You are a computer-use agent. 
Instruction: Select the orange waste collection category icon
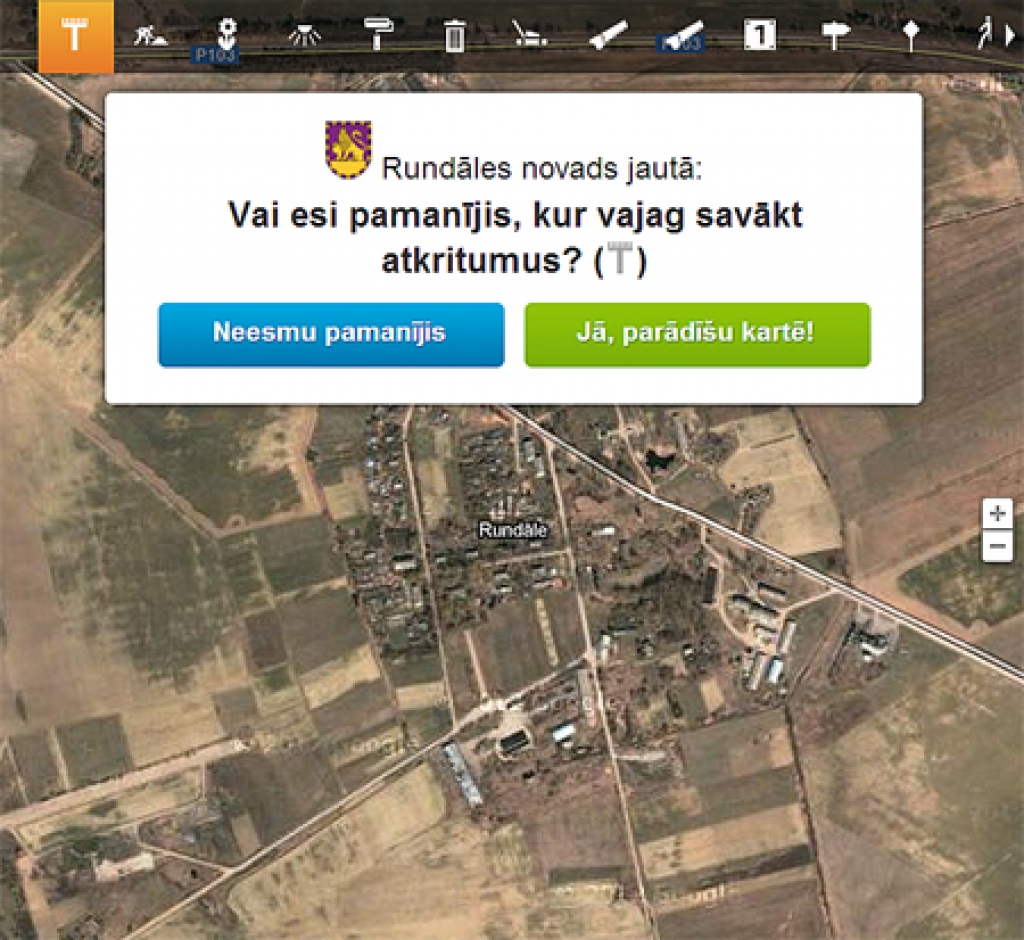tap(75, 37)
